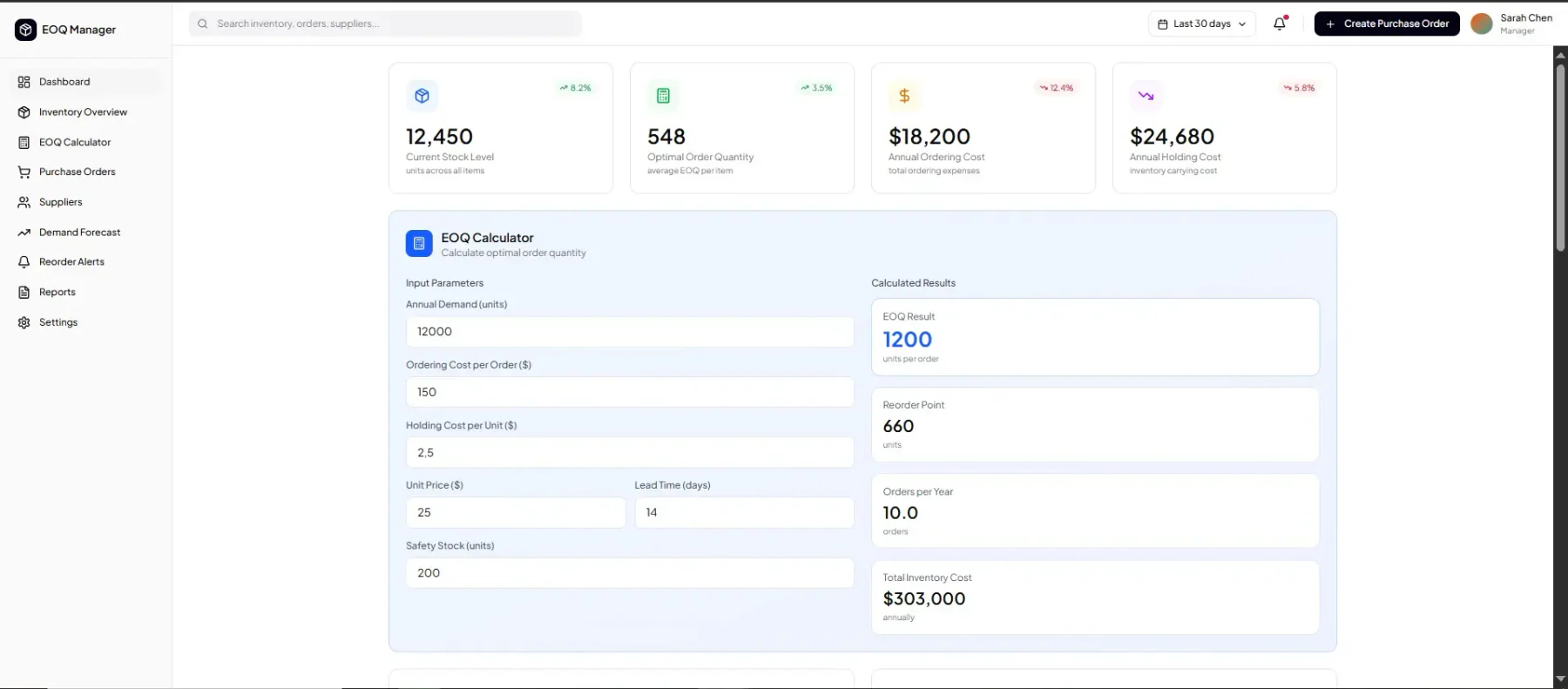Click the Unit Price input field
1568x689 pixels.
tap(516, 512)
